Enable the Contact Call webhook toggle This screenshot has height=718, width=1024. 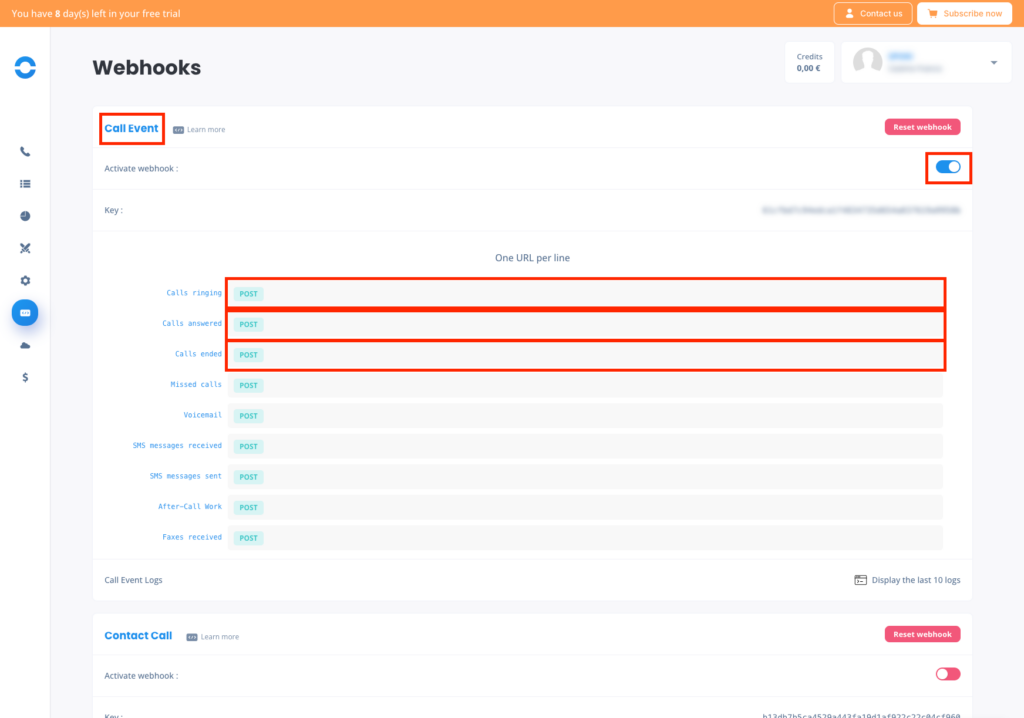click(x=948, y=674)
